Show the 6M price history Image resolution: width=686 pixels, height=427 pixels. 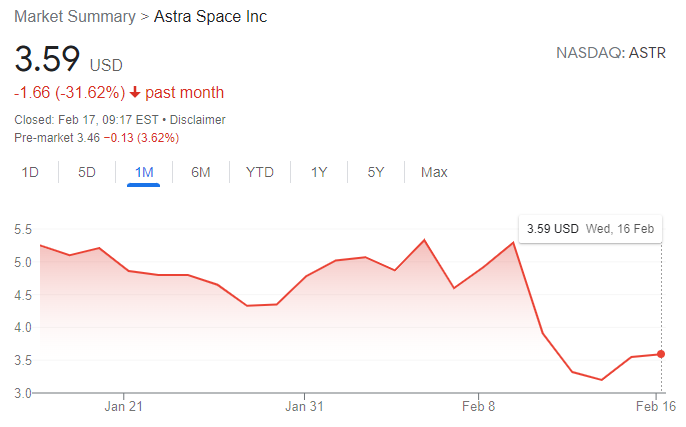[x=200, y=172]
